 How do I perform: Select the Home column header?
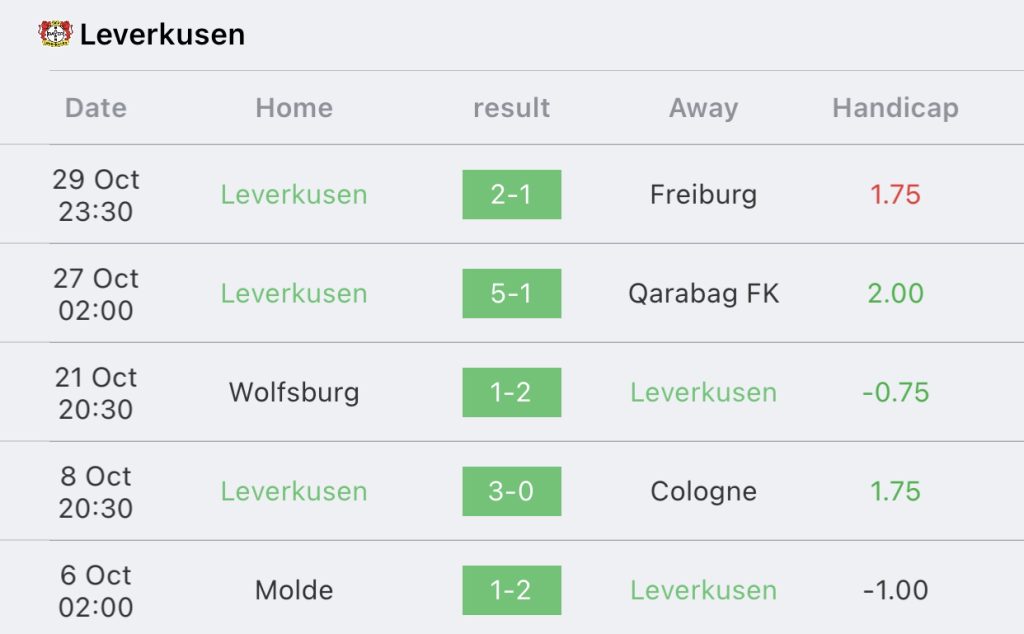pos(294,108)
